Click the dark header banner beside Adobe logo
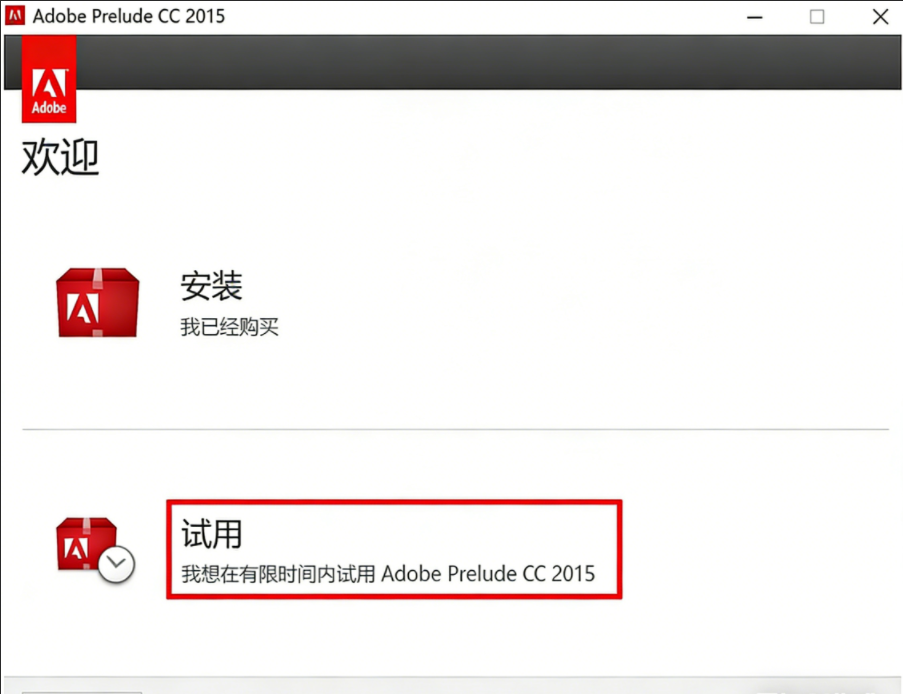The image size is (903, 694). [480, 62]
